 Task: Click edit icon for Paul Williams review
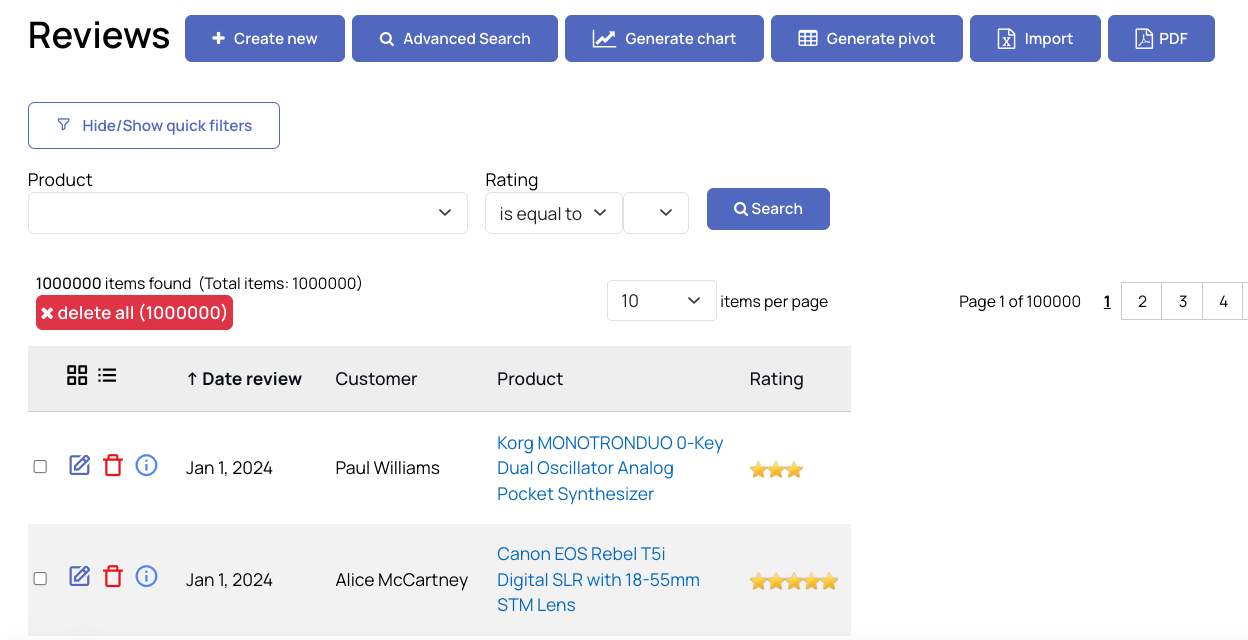click(80, 465)
